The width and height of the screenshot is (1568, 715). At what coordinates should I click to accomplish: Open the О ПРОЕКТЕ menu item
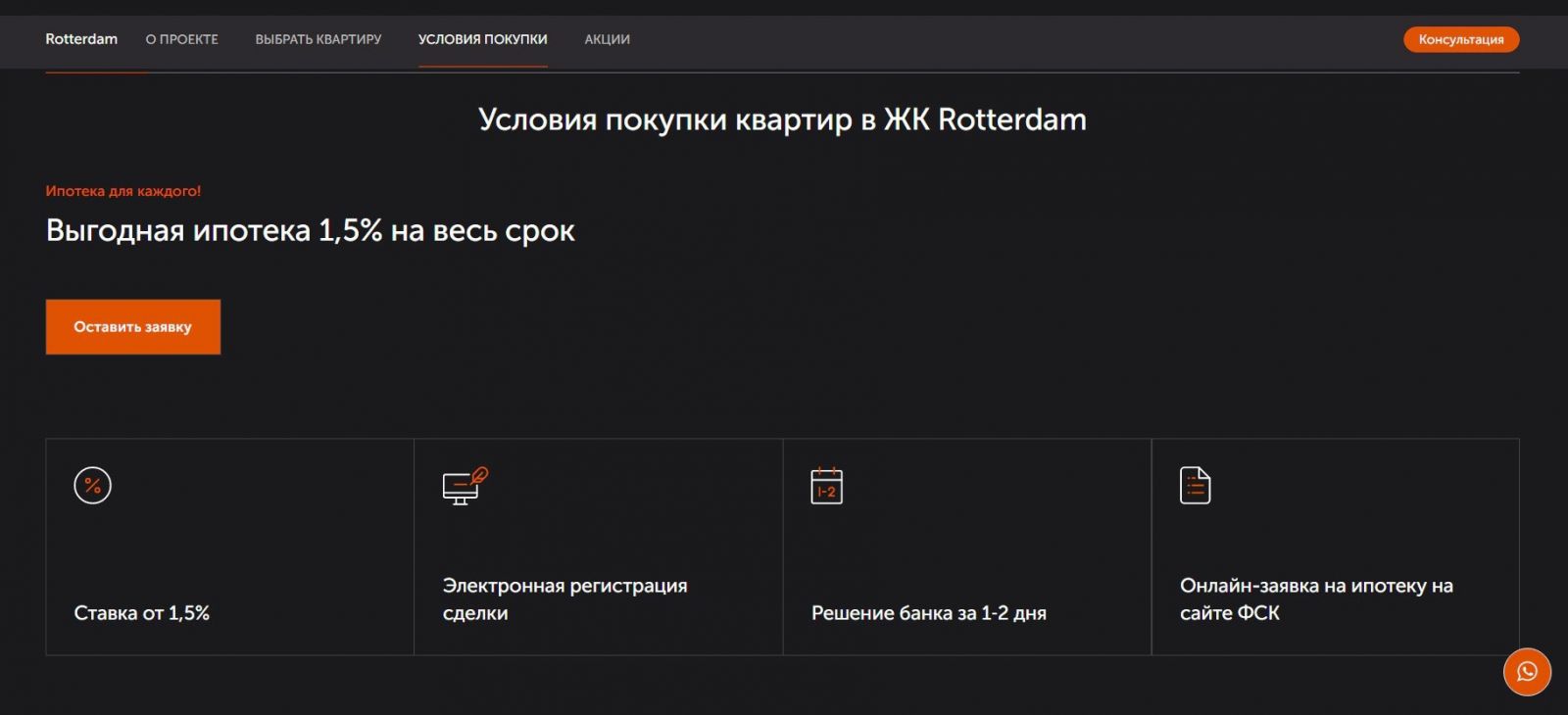point(181,39)
